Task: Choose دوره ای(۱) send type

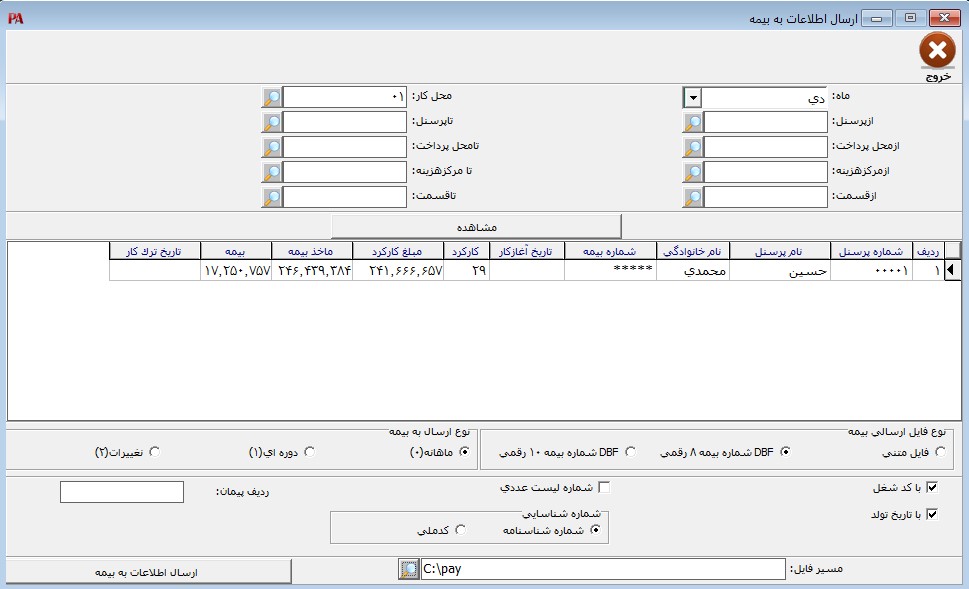Action: click(309, 452)
